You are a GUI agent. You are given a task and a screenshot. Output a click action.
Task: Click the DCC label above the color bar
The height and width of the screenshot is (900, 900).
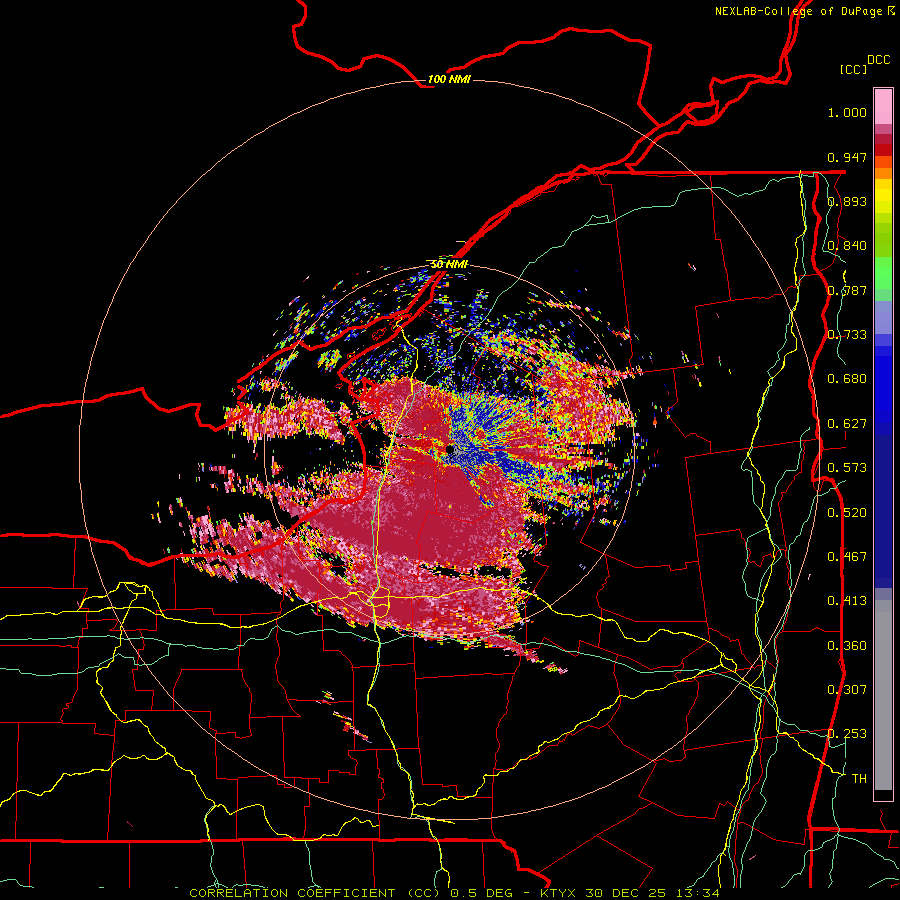tap(878, 60)
